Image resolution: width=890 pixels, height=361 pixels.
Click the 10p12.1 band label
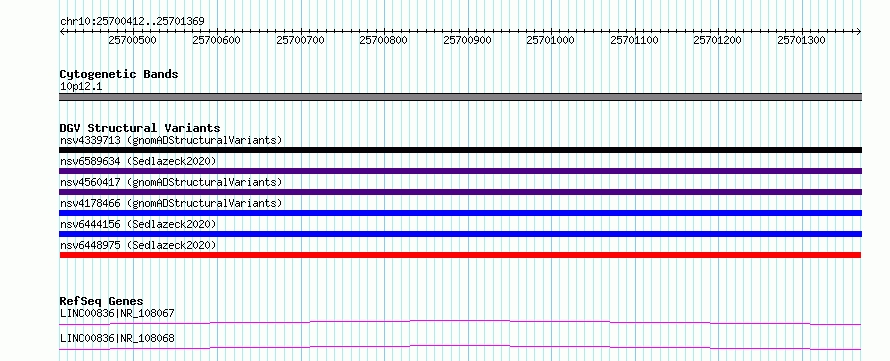click(x=81, y=87)
